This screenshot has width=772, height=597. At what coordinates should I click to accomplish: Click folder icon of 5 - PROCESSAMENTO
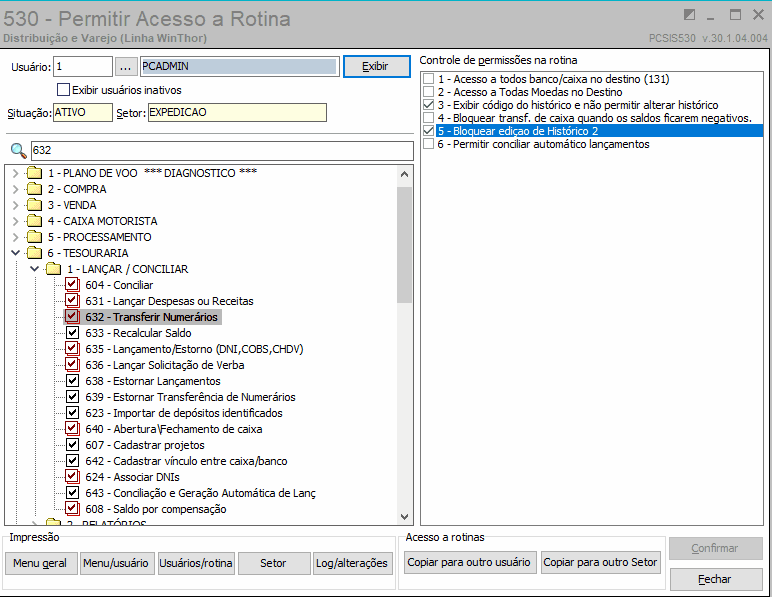coord(34,237)
